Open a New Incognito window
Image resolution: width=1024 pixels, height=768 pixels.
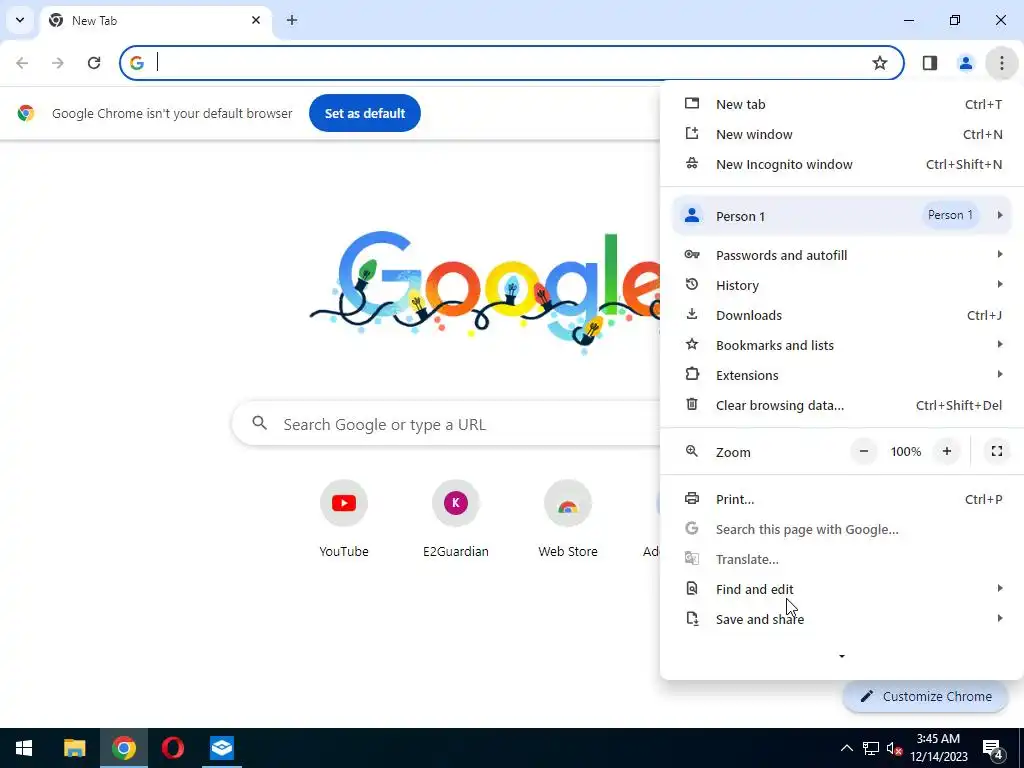point(842,165)
